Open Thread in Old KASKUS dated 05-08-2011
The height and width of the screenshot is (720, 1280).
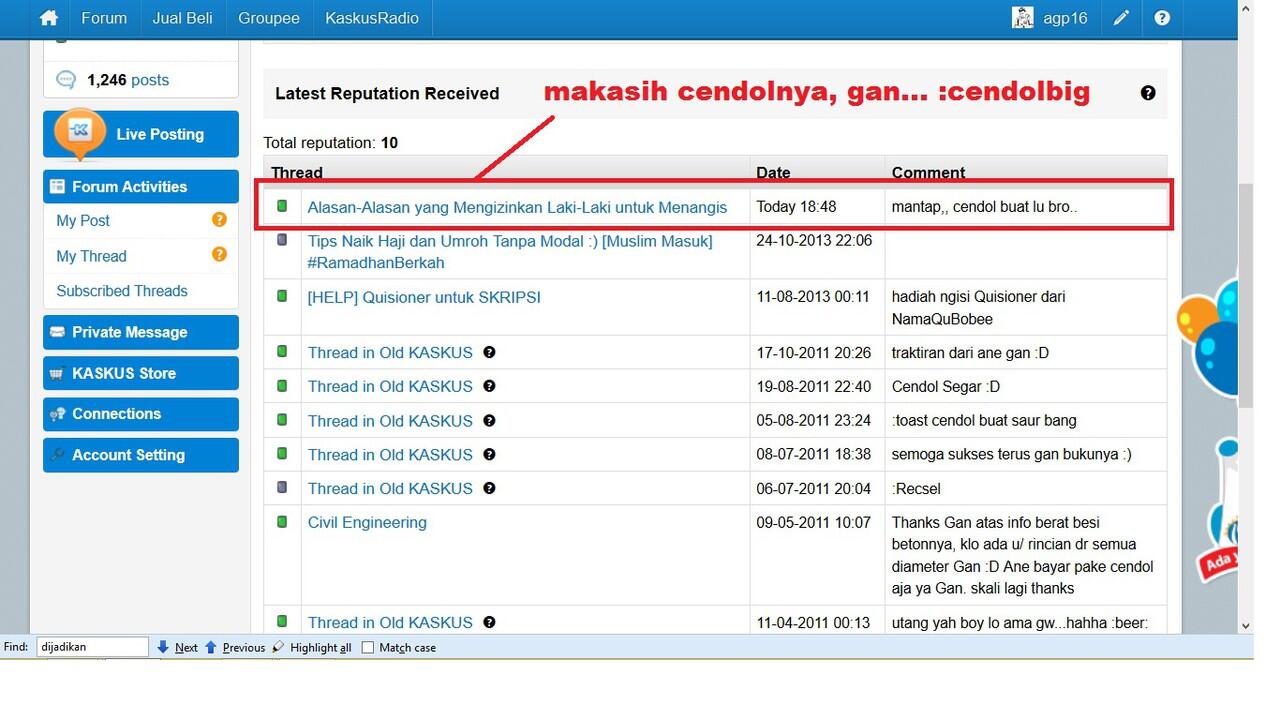[x=390, y=420]
